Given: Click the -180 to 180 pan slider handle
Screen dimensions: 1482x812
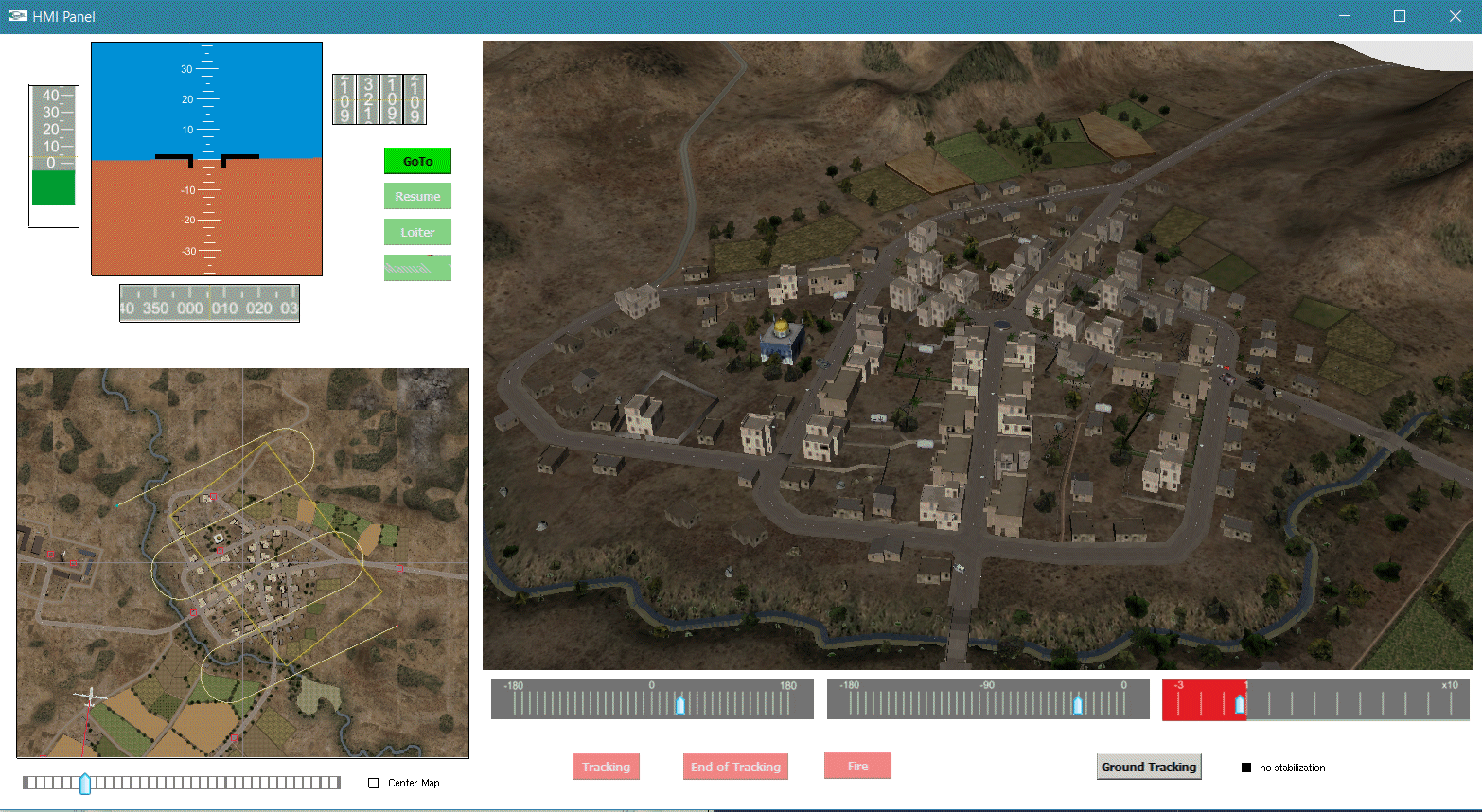Looking at the screenshot, I should pyautogui.click(x=679, y=703).
